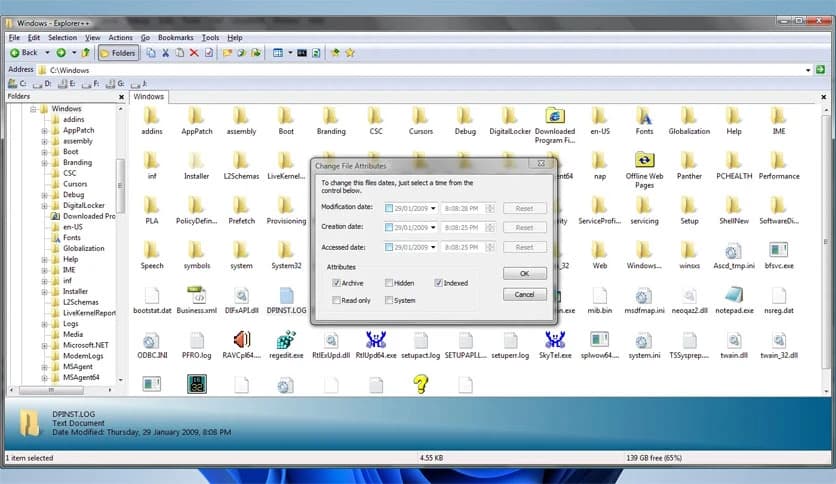Open the Modification date picker dropdown
Screen dimensions: 836x484
(x=433, y=208)
